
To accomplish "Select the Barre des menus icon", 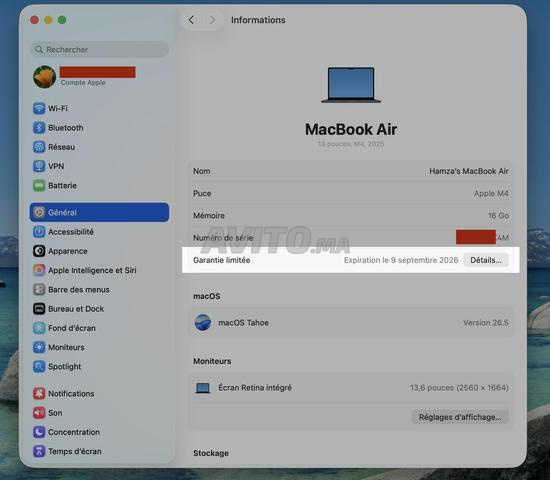I will 39,289.
